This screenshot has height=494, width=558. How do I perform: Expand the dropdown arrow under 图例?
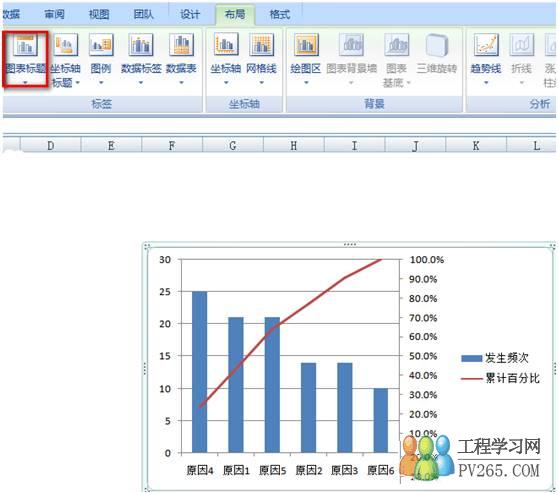point(101,83)
